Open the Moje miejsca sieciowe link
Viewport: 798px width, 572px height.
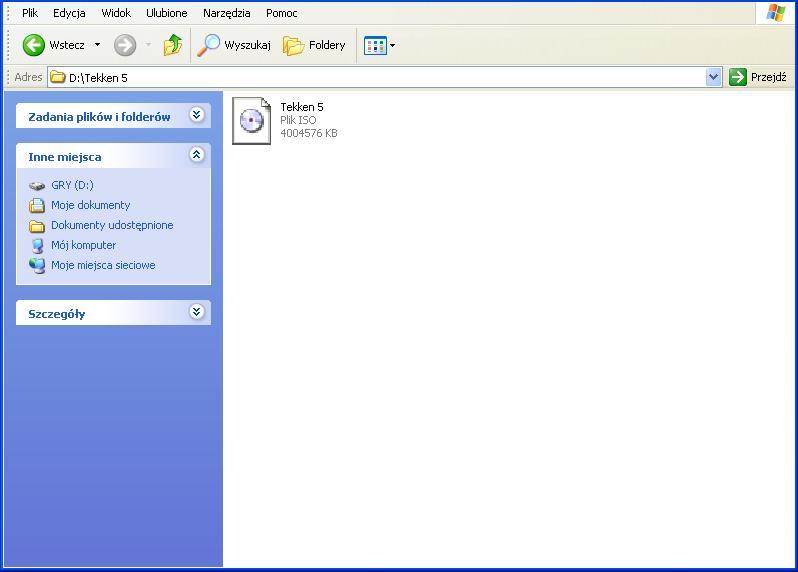[103, 265]
